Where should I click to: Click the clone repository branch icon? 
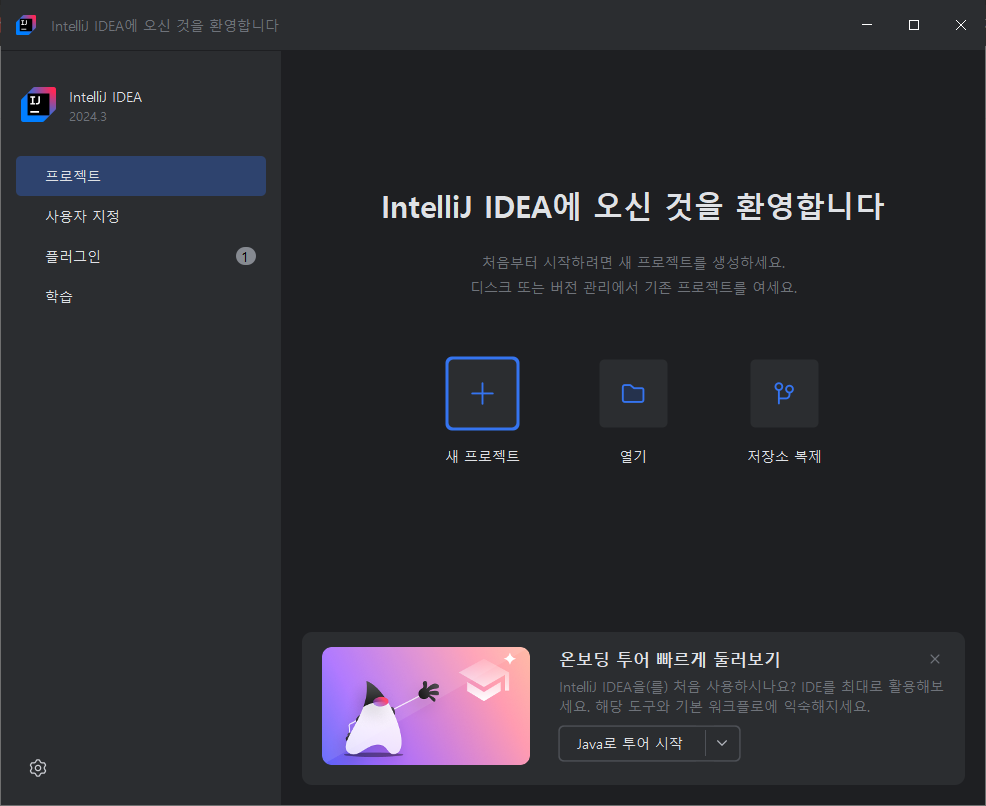784,394
